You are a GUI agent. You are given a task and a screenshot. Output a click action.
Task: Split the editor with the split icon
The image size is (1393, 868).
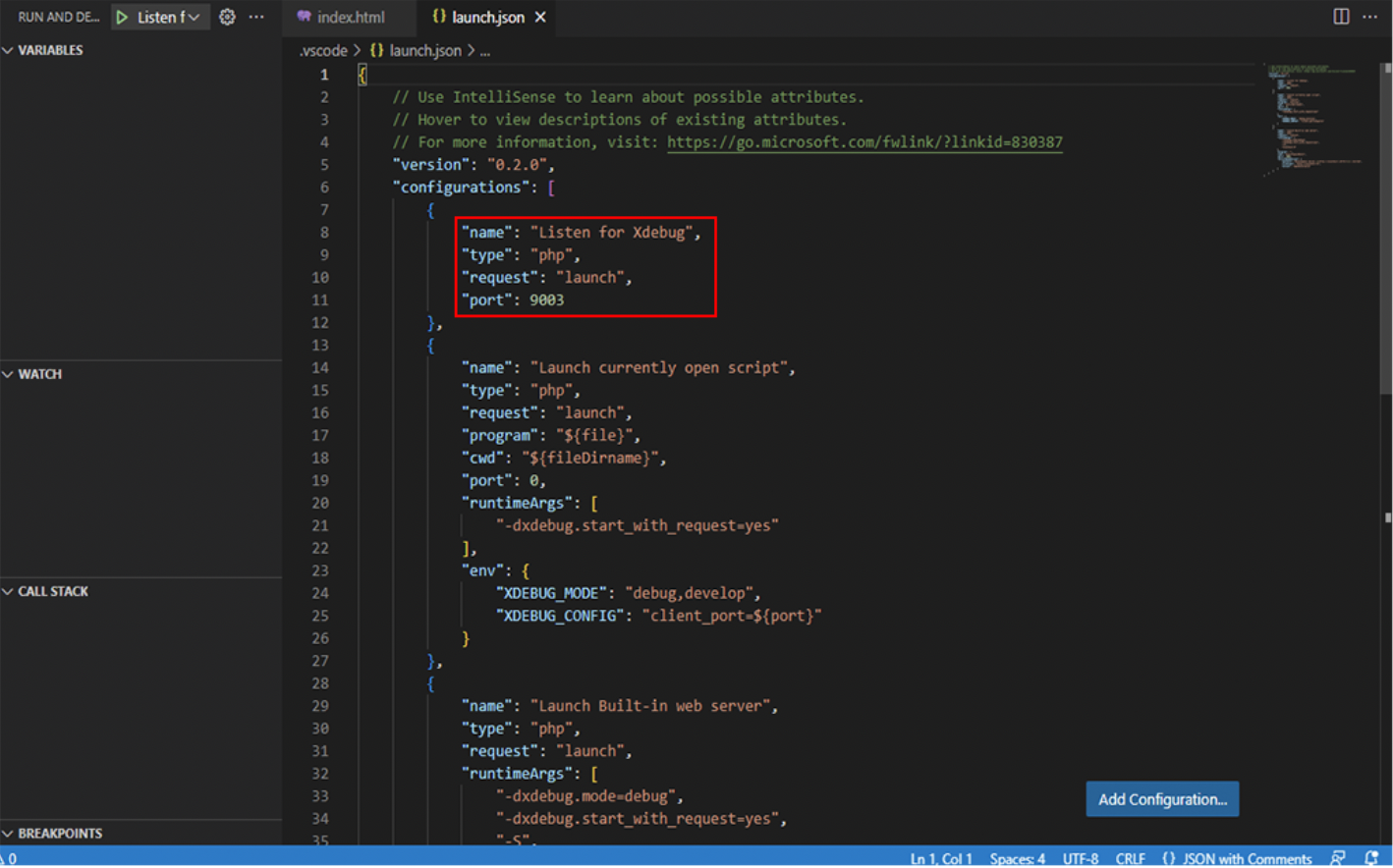(x=1340, y=17)
